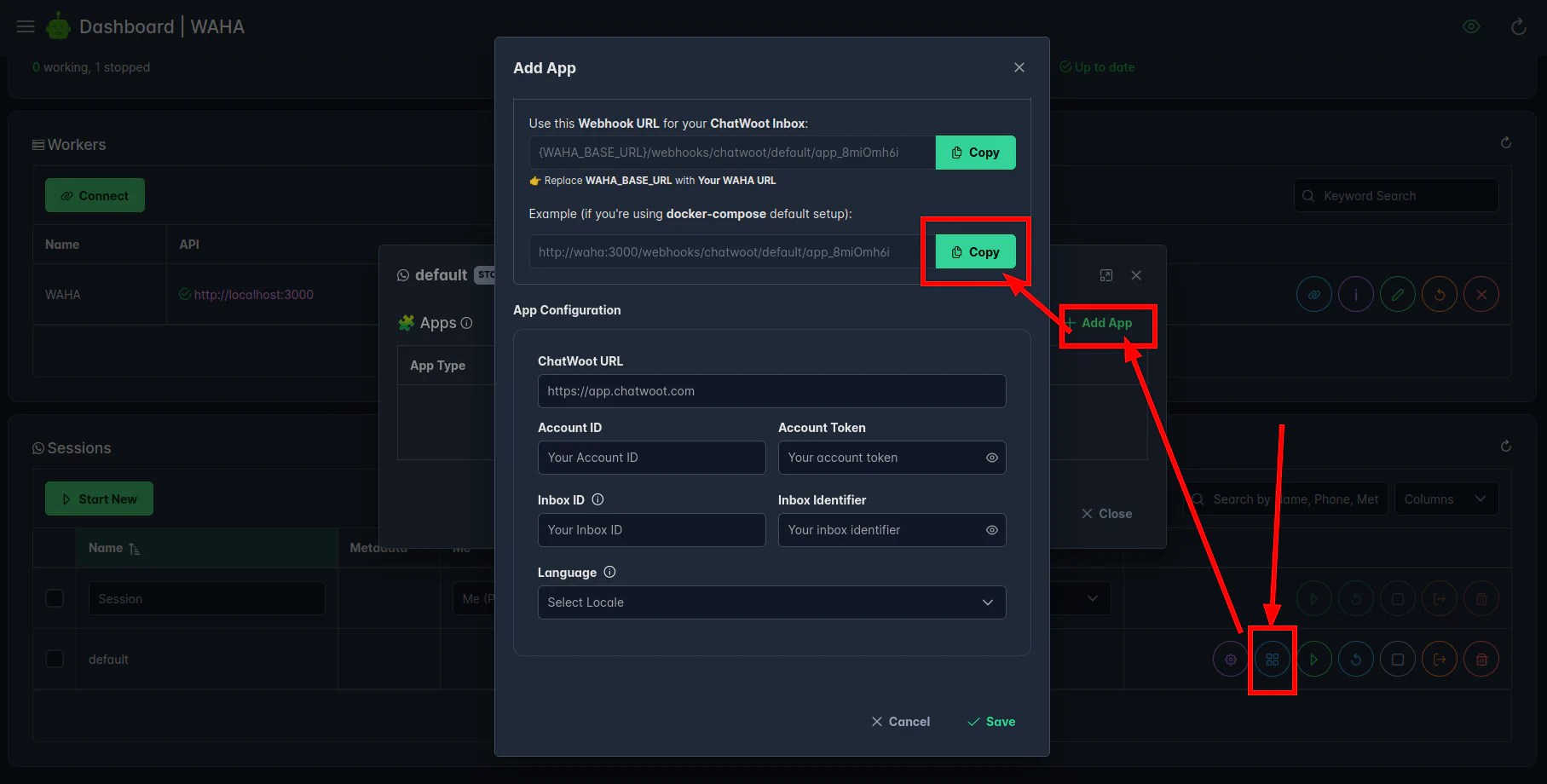This screenshot has height=784, width=1547.
Task: Expand the status filter dropdown chevron in Sessions
Action: 1093,598
